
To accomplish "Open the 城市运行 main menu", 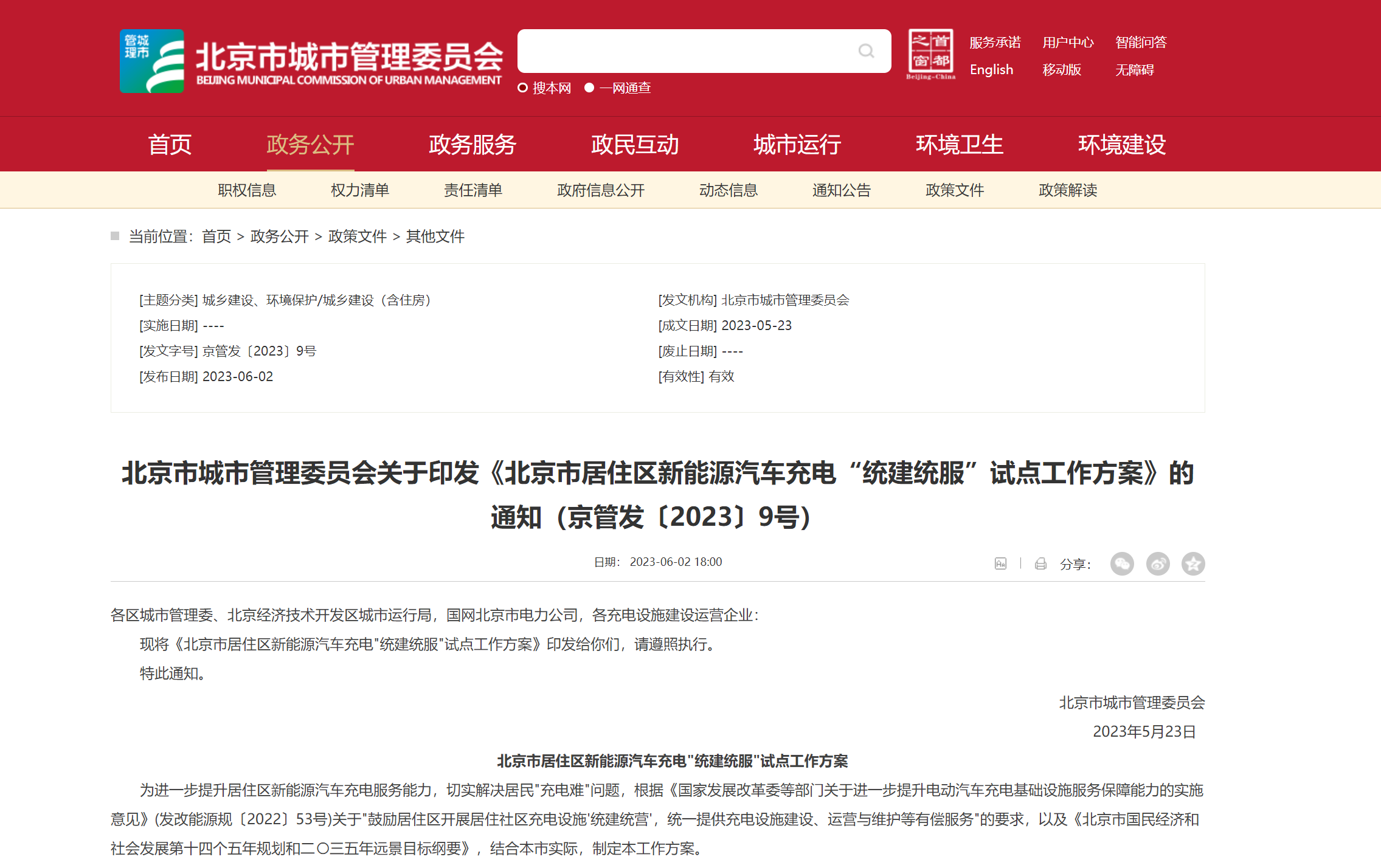I will (x=797, y=145).
